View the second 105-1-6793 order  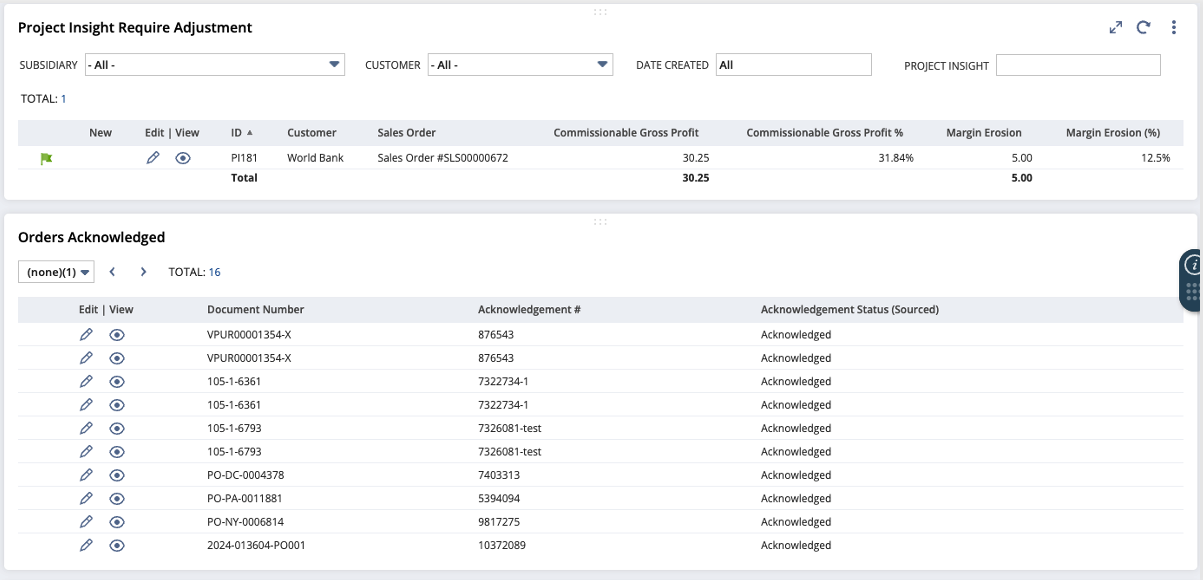(117, 452)
